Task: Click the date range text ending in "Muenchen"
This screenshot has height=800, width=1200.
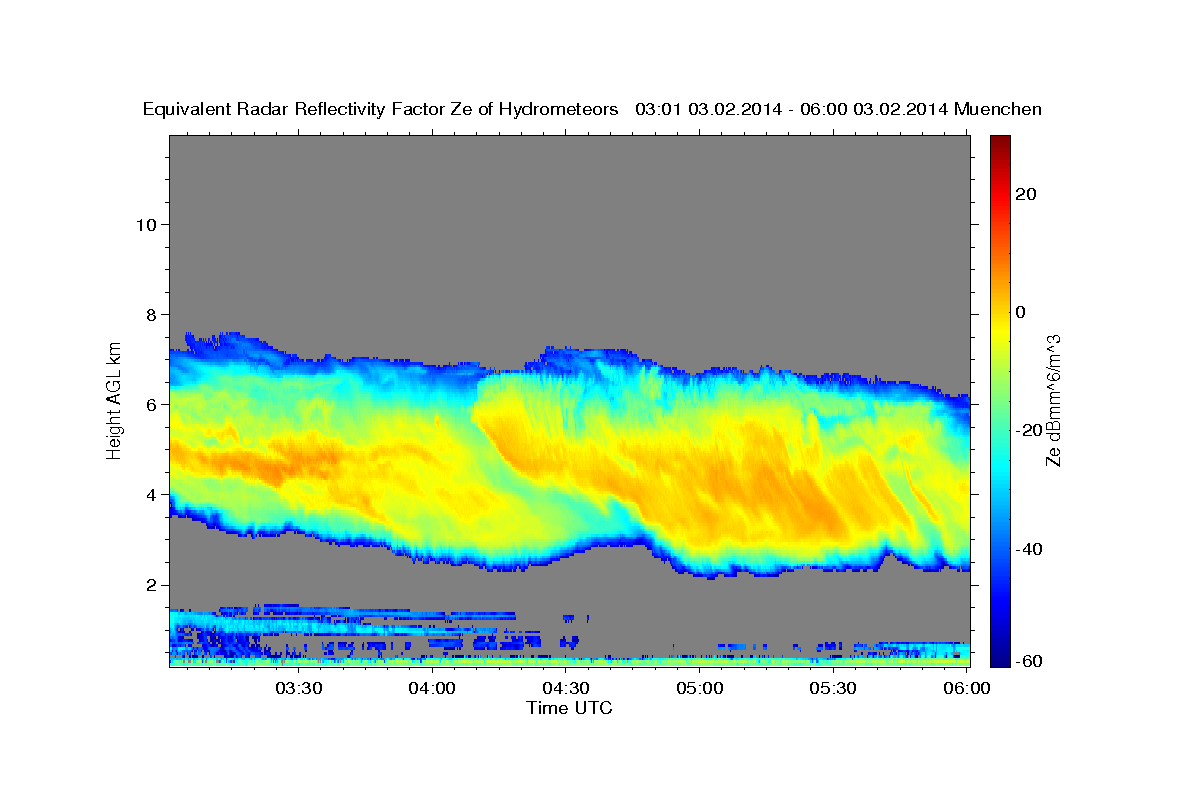Action: 839,110
